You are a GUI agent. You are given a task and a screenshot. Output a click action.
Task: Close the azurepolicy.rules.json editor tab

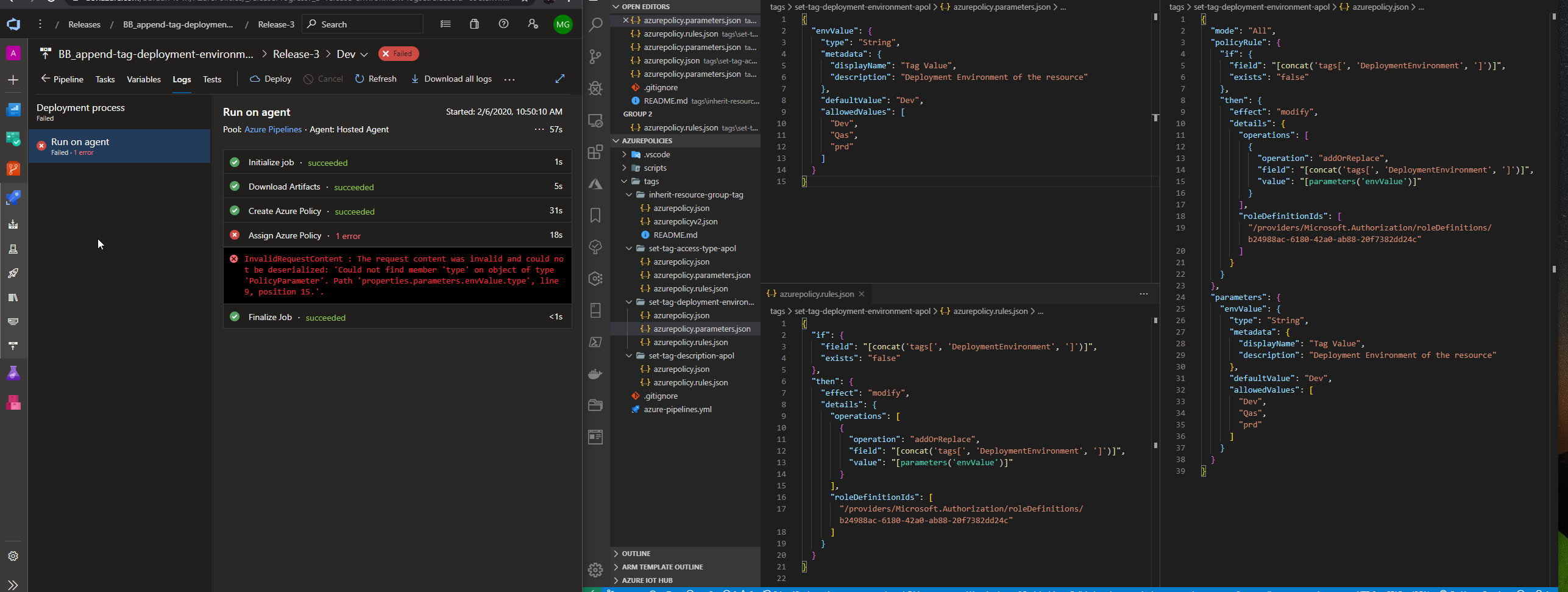click(862, 294)
